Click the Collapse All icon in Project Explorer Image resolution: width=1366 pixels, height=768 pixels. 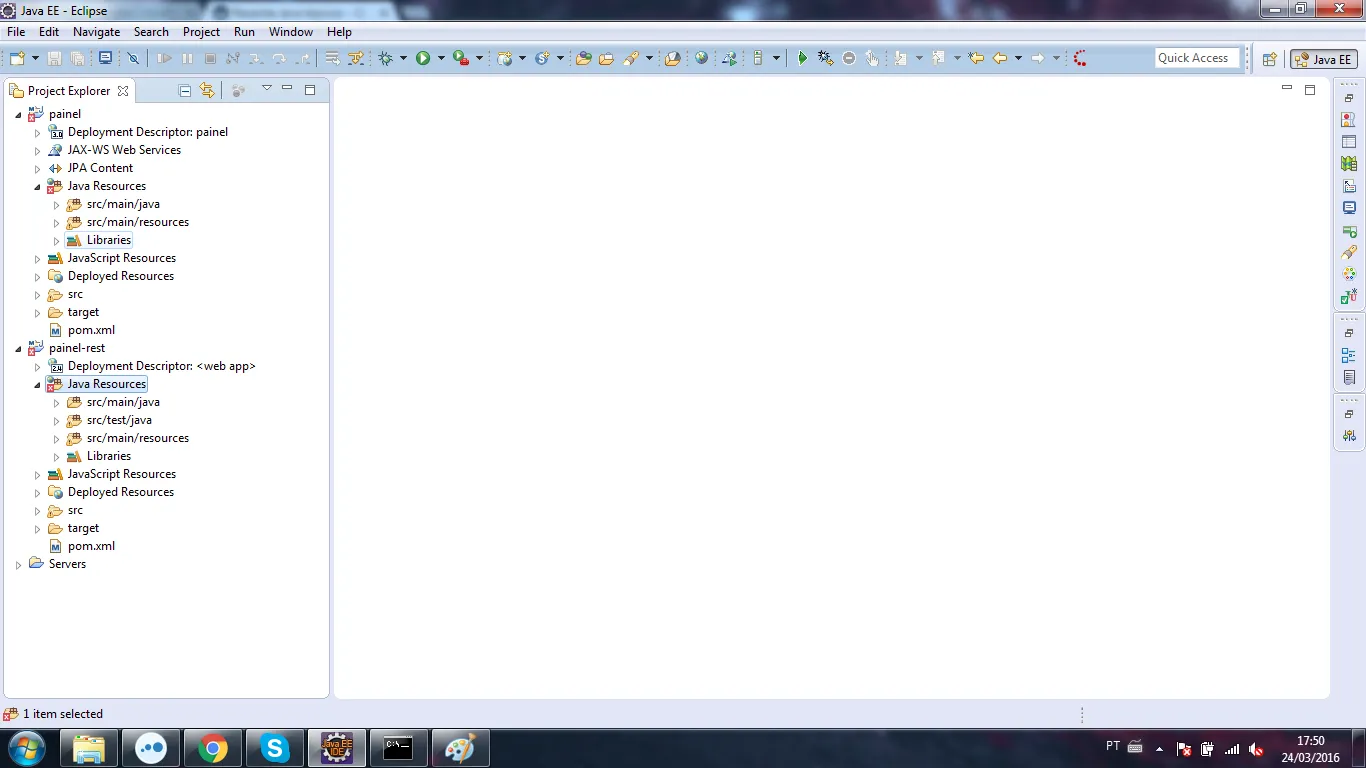pyautogui.click(x=185, y=90)
